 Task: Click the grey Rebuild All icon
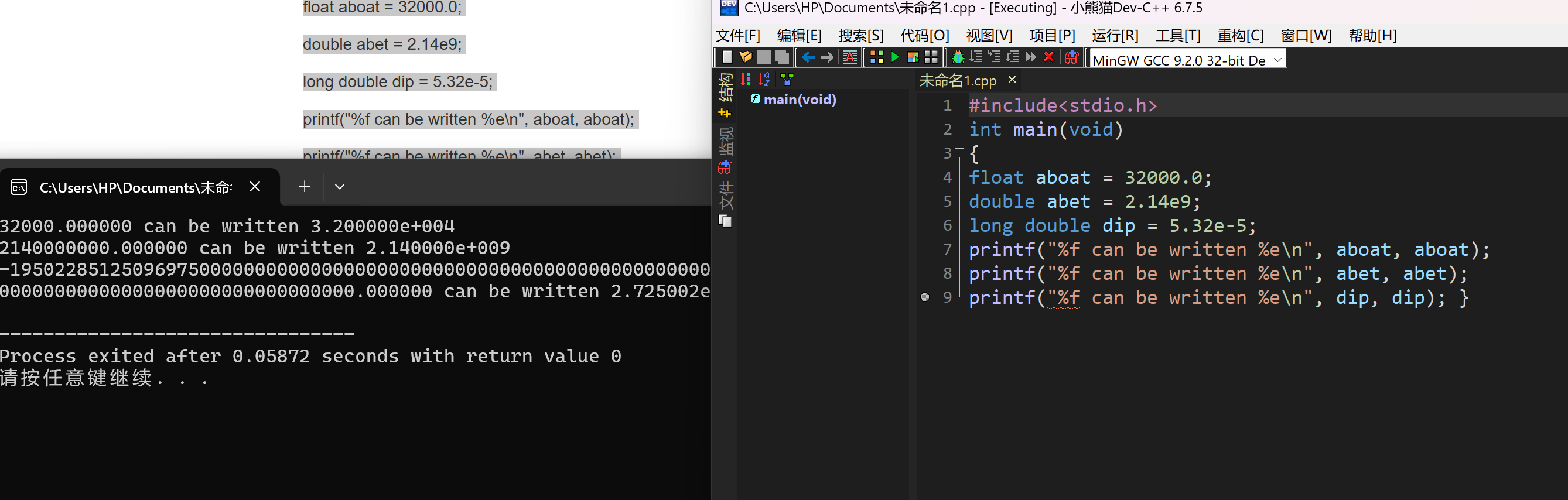click(x=931, y=57)
